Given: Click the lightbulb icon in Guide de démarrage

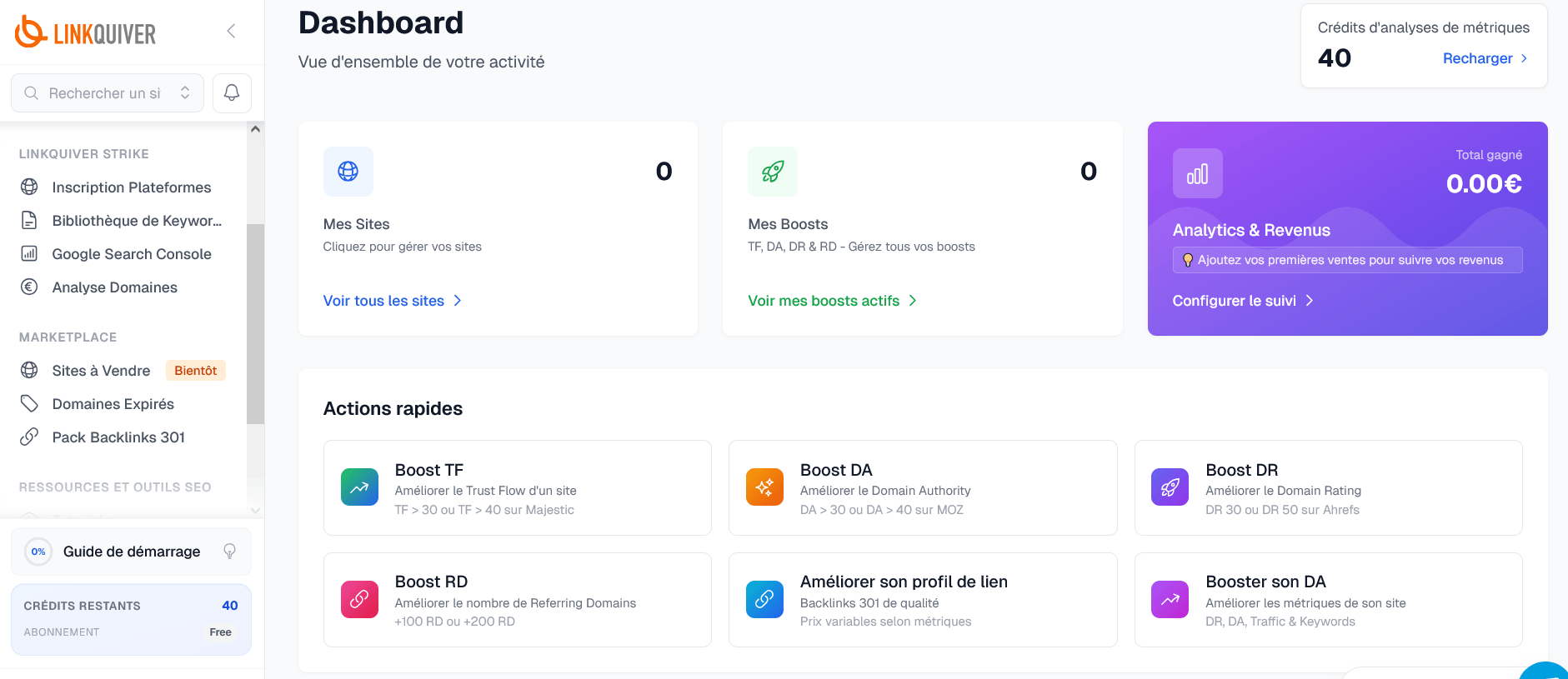Looking at the screenshot, I should (x=230, y=552).
